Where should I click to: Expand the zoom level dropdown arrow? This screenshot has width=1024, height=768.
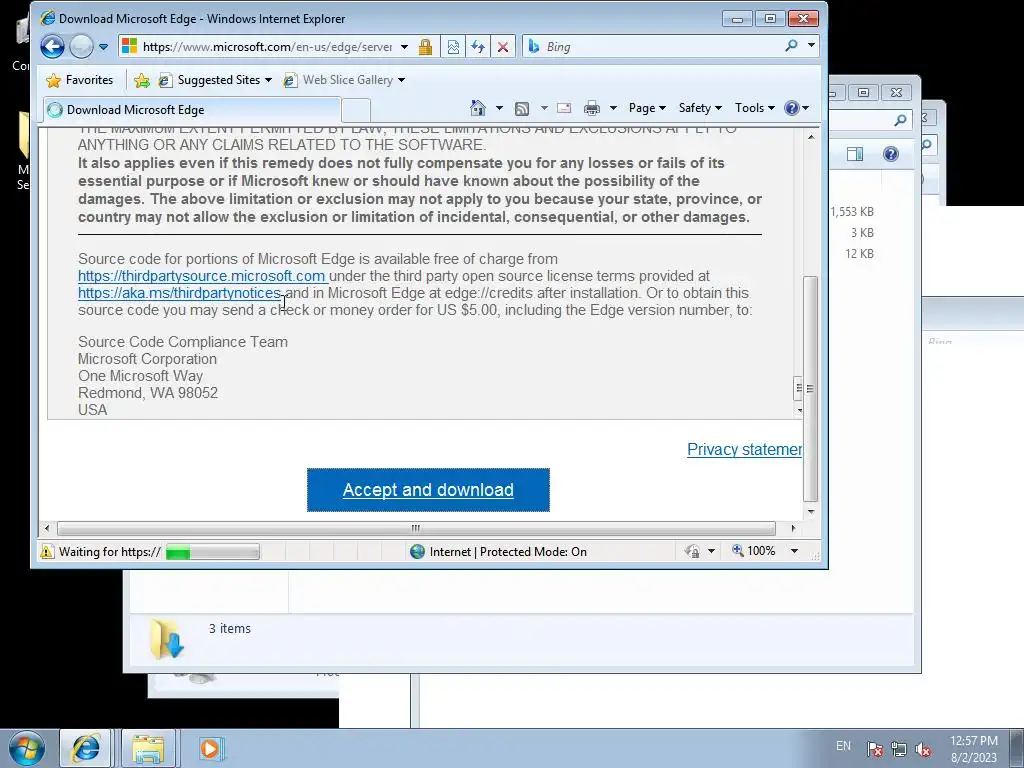[795, 551]
